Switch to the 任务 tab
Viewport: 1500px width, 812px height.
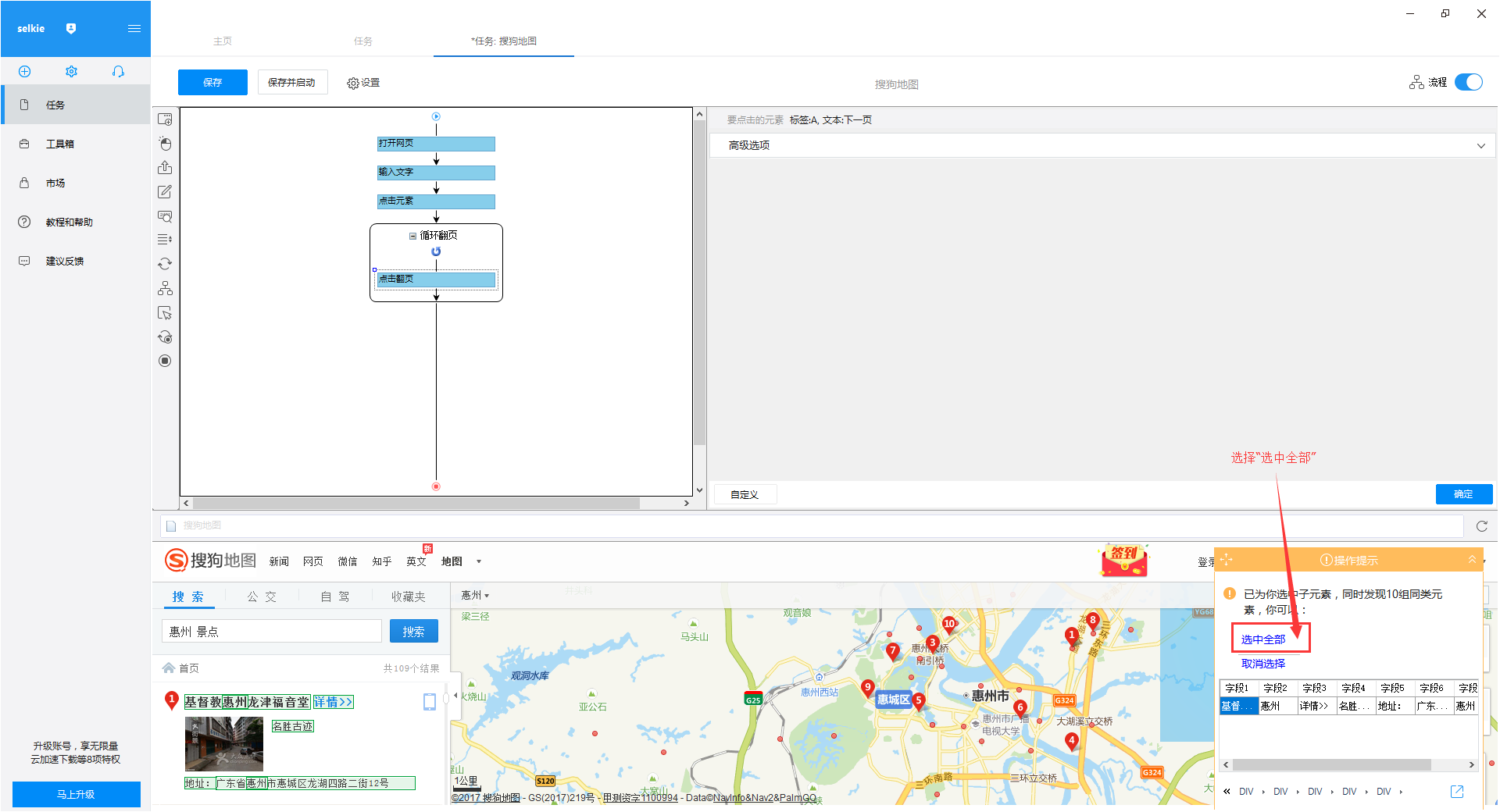coord(363,41)
